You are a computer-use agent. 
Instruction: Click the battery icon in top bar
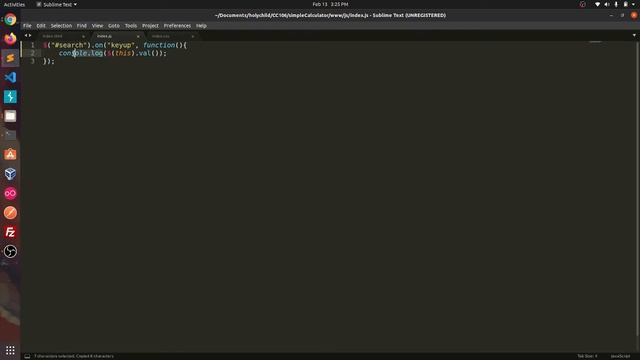coord(625,4)
